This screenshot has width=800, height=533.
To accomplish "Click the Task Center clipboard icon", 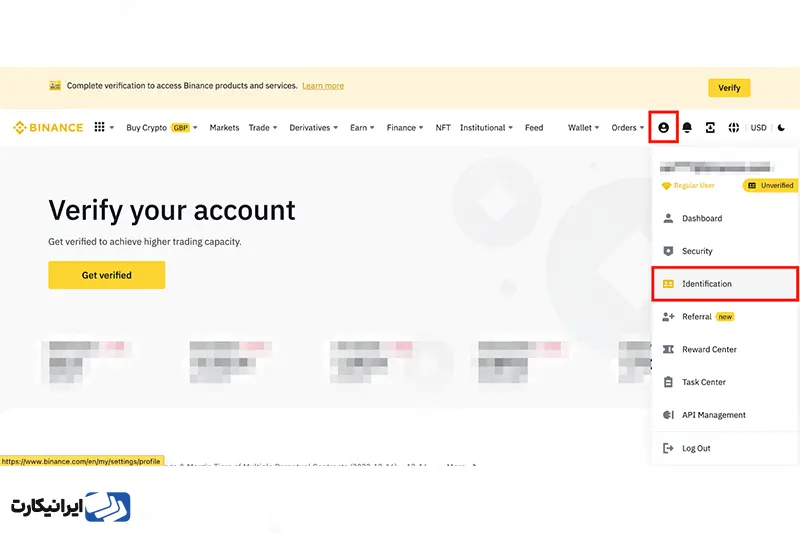I will [668, 382].
